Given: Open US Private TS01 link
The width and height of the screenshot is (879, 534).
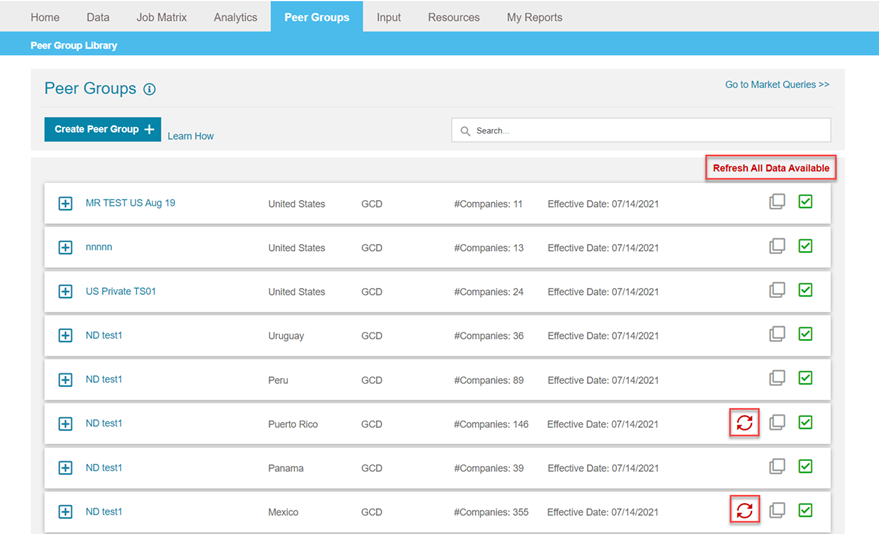Looking at the screenshot, I should [121, 291].
